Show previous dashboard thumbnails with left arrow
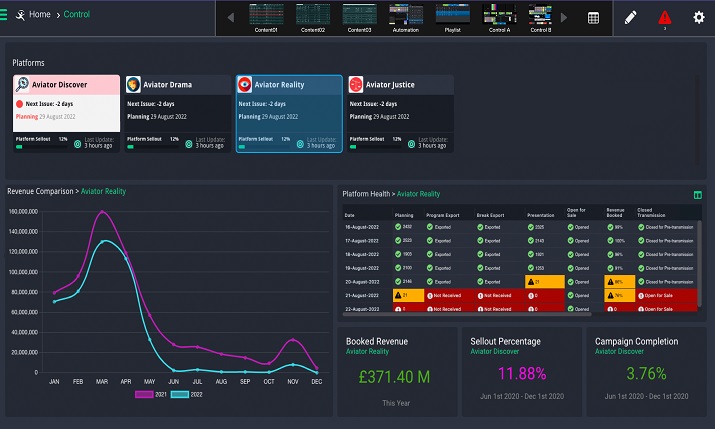 (x=231, y=18)
